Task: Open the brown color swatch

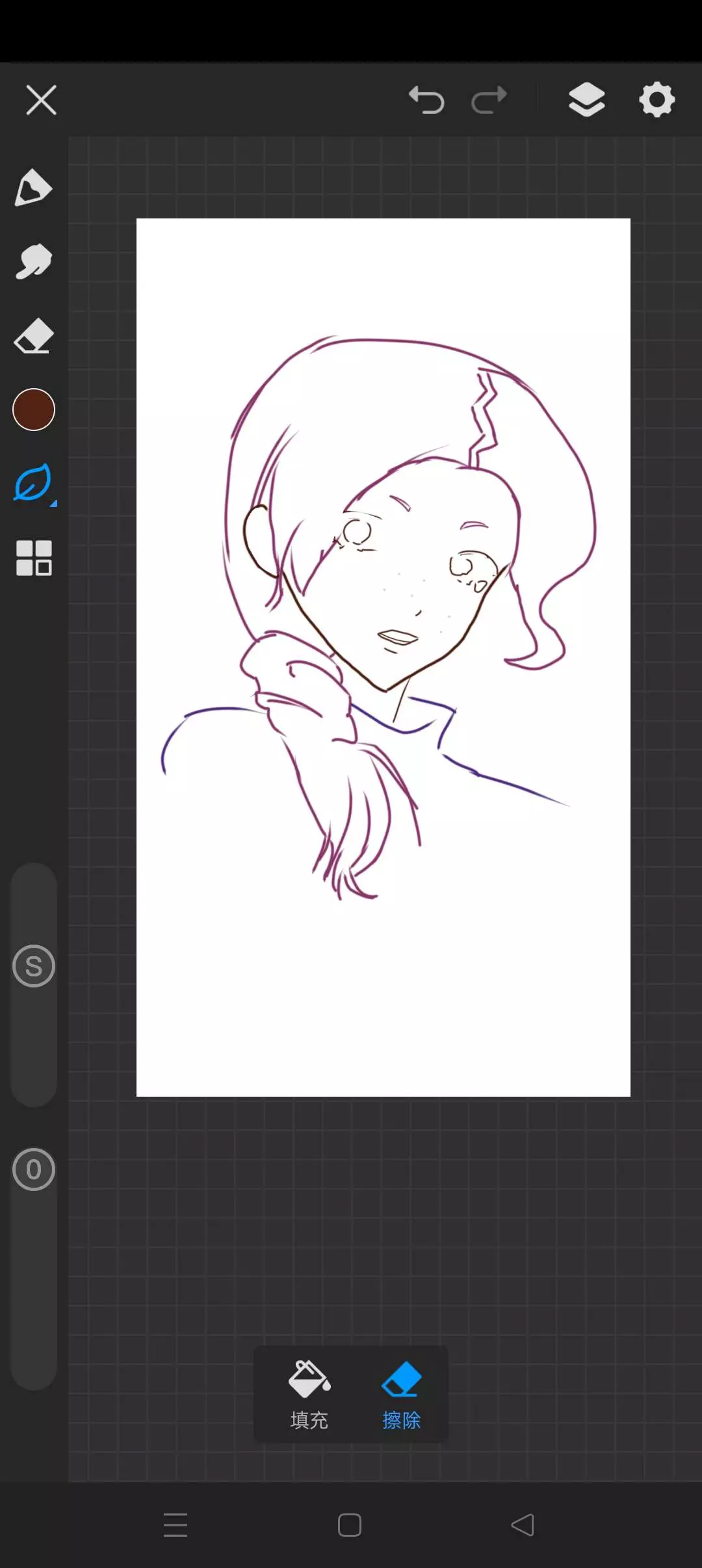Action: (34, 410)
